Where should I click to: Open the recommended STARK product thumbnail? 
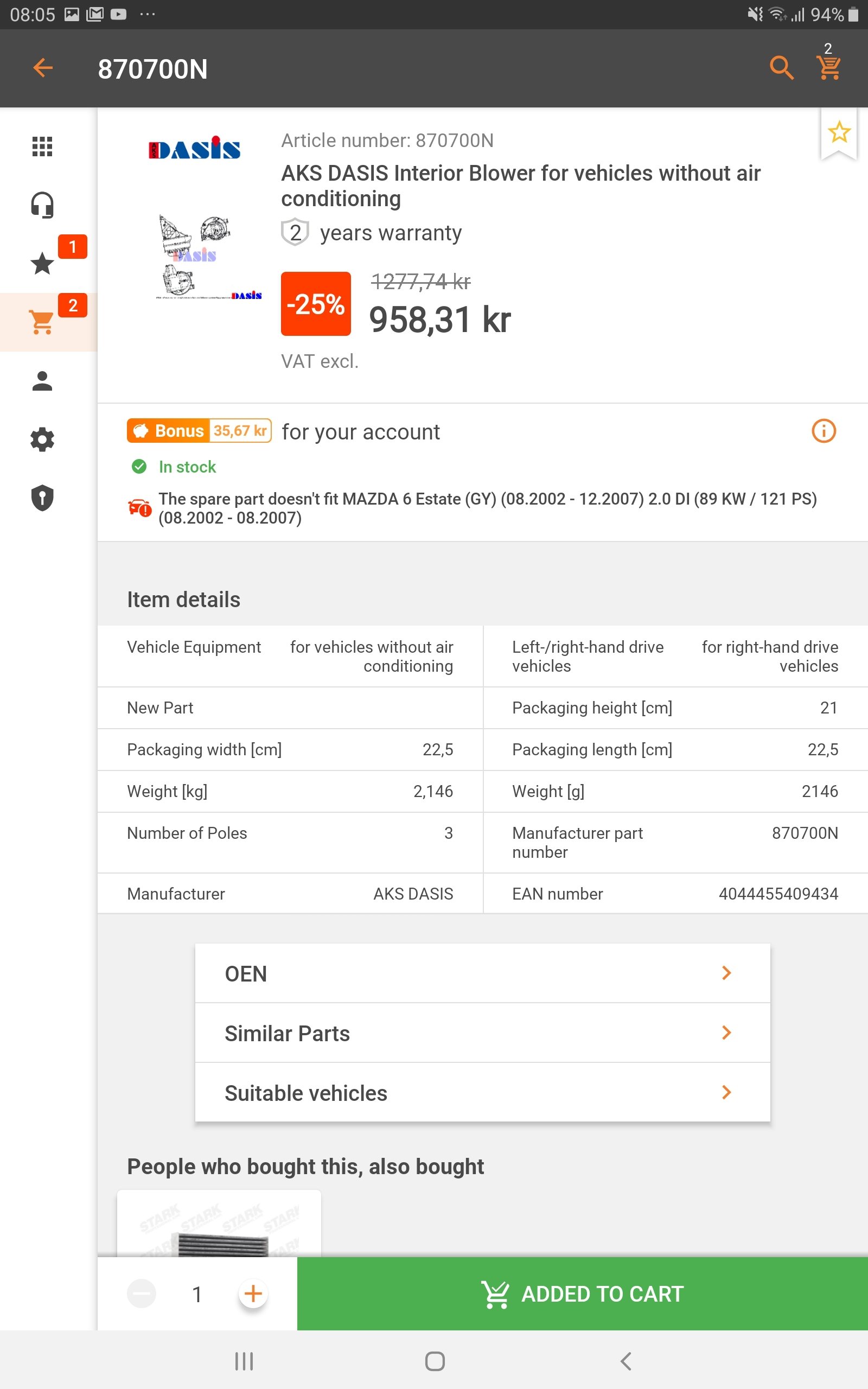tap(219, 1224)
